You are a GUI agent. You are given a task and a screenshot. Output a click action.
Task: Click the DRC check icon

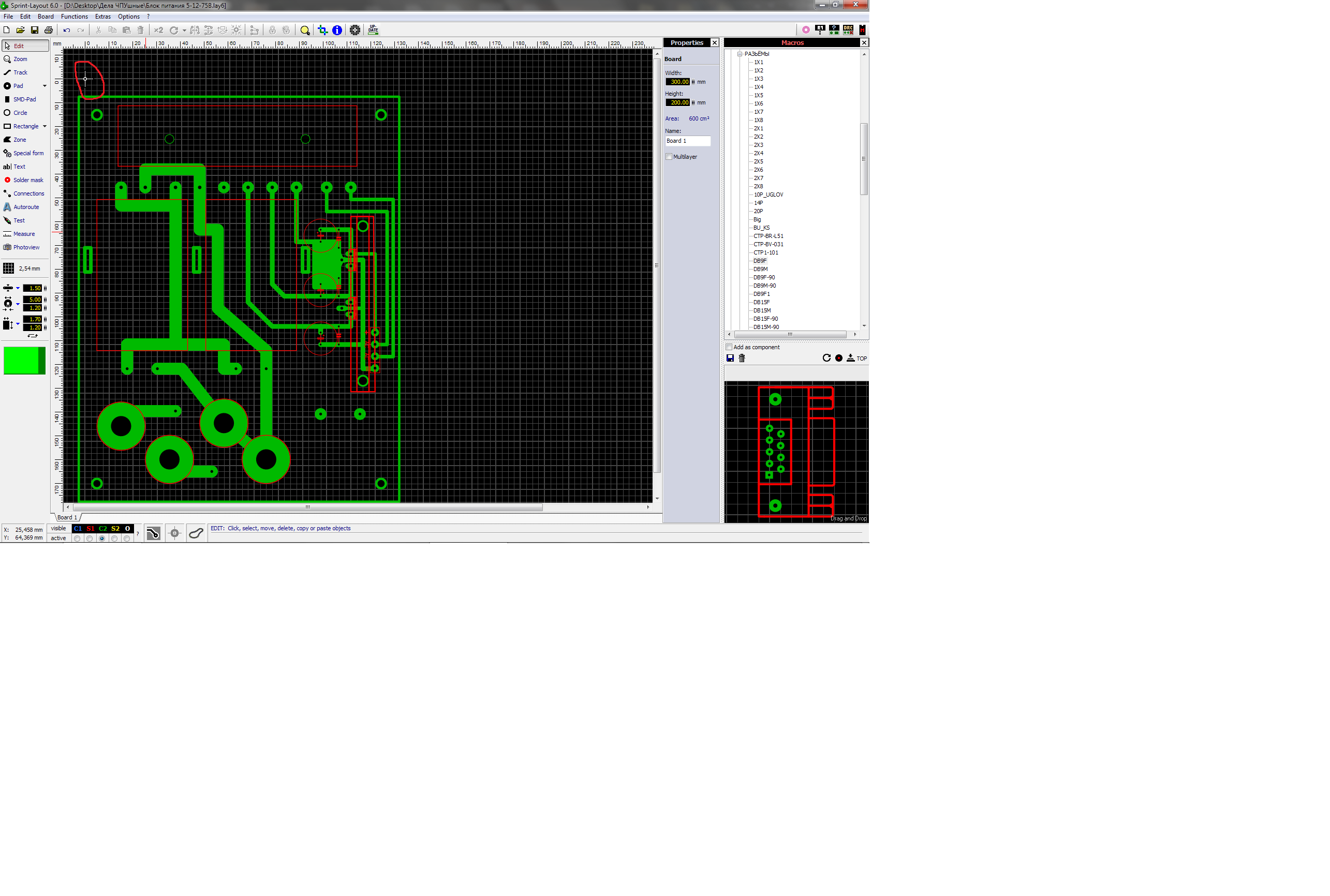(x=848, y=29)
